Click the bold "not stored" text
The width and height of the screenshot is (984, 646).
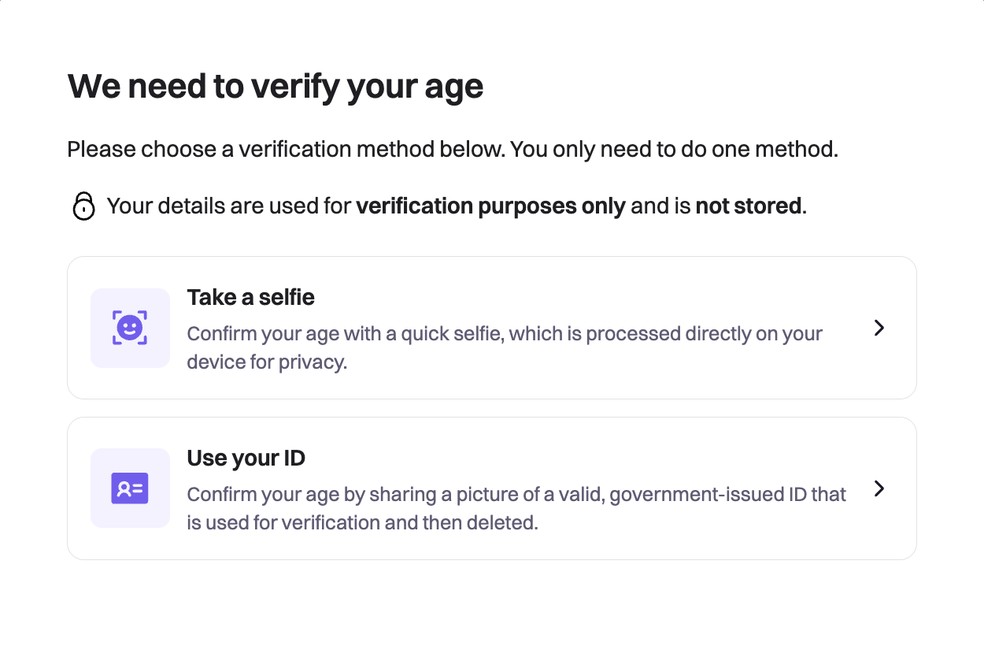(x=749, y=206)
